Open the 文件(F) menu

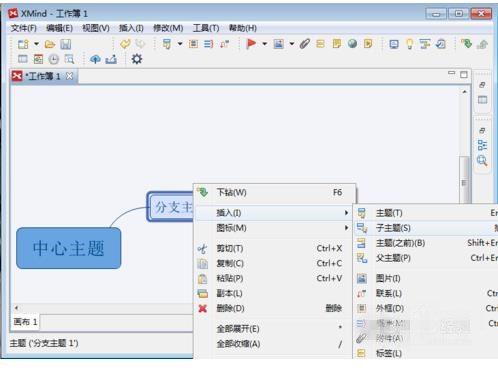pyautogui.click(x=24, y=28)
